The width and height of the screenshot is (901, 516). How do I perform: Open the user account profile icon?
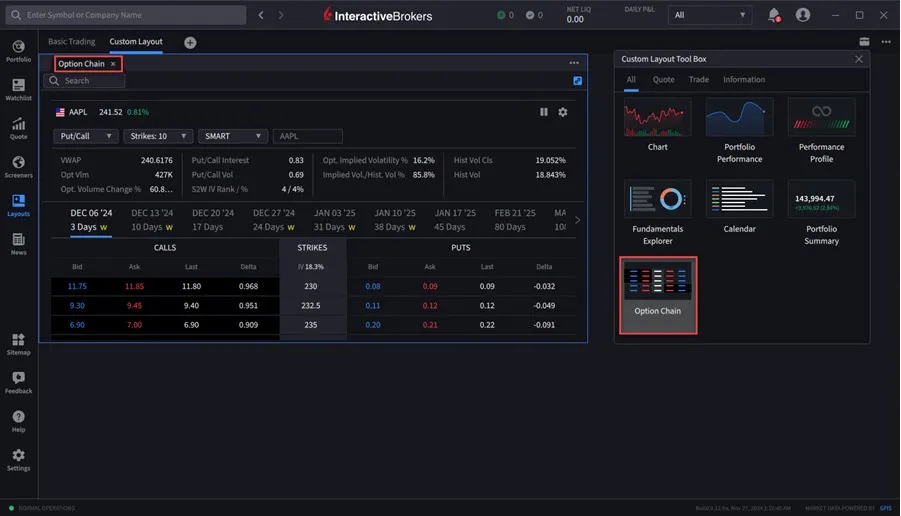pos(803,15)
